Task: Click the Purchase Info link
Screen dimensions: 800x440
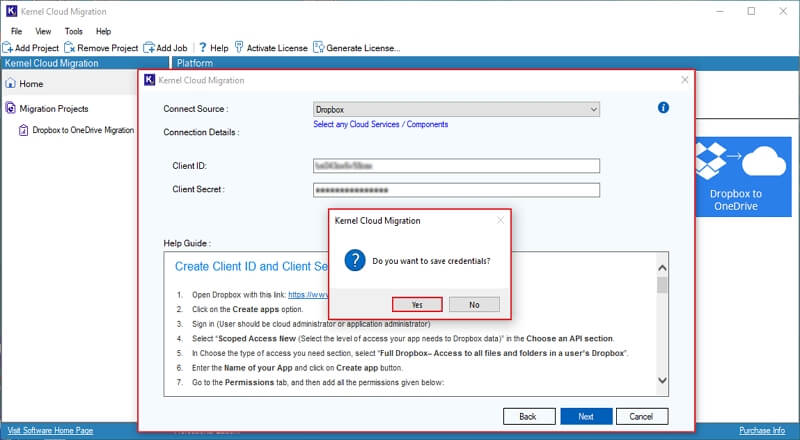Action: 762,430
